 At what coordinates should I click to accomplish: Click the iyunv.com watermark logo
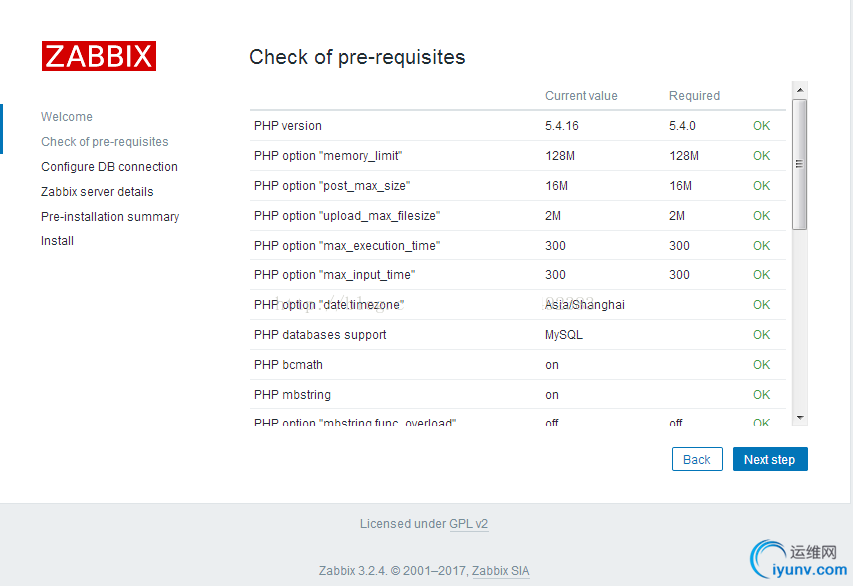pos(799,559)
